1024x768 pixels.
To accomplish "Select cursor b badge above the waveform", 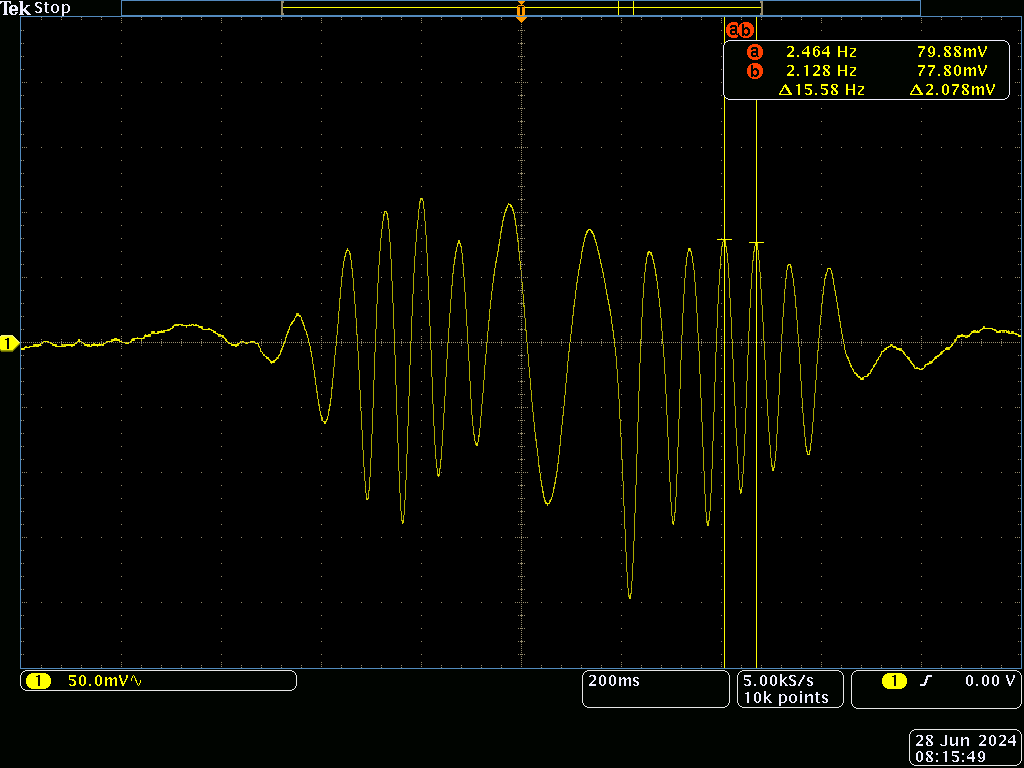I will pyautogui.click(x=747, y=30).
